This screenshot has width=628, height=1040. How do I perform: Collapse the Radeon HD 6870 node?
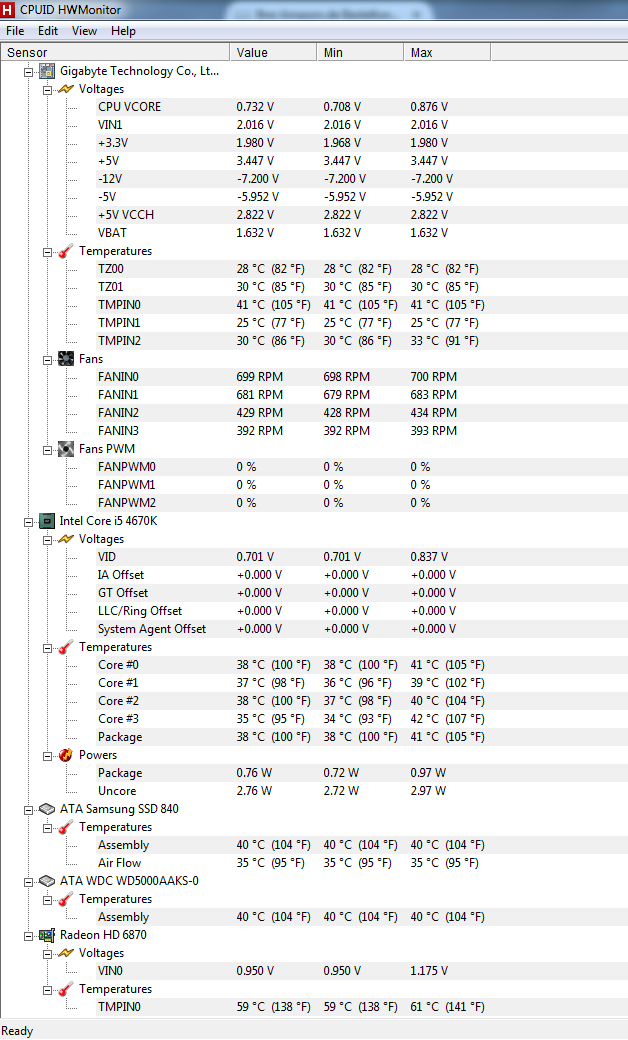click(x=29, y=936)
